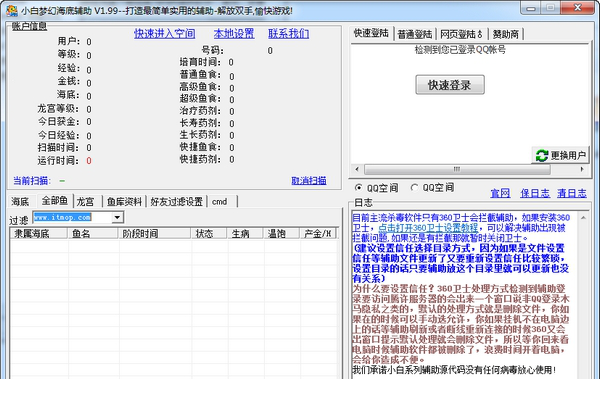Click the 保日志 link
The image size is (600, 394).
535,193
